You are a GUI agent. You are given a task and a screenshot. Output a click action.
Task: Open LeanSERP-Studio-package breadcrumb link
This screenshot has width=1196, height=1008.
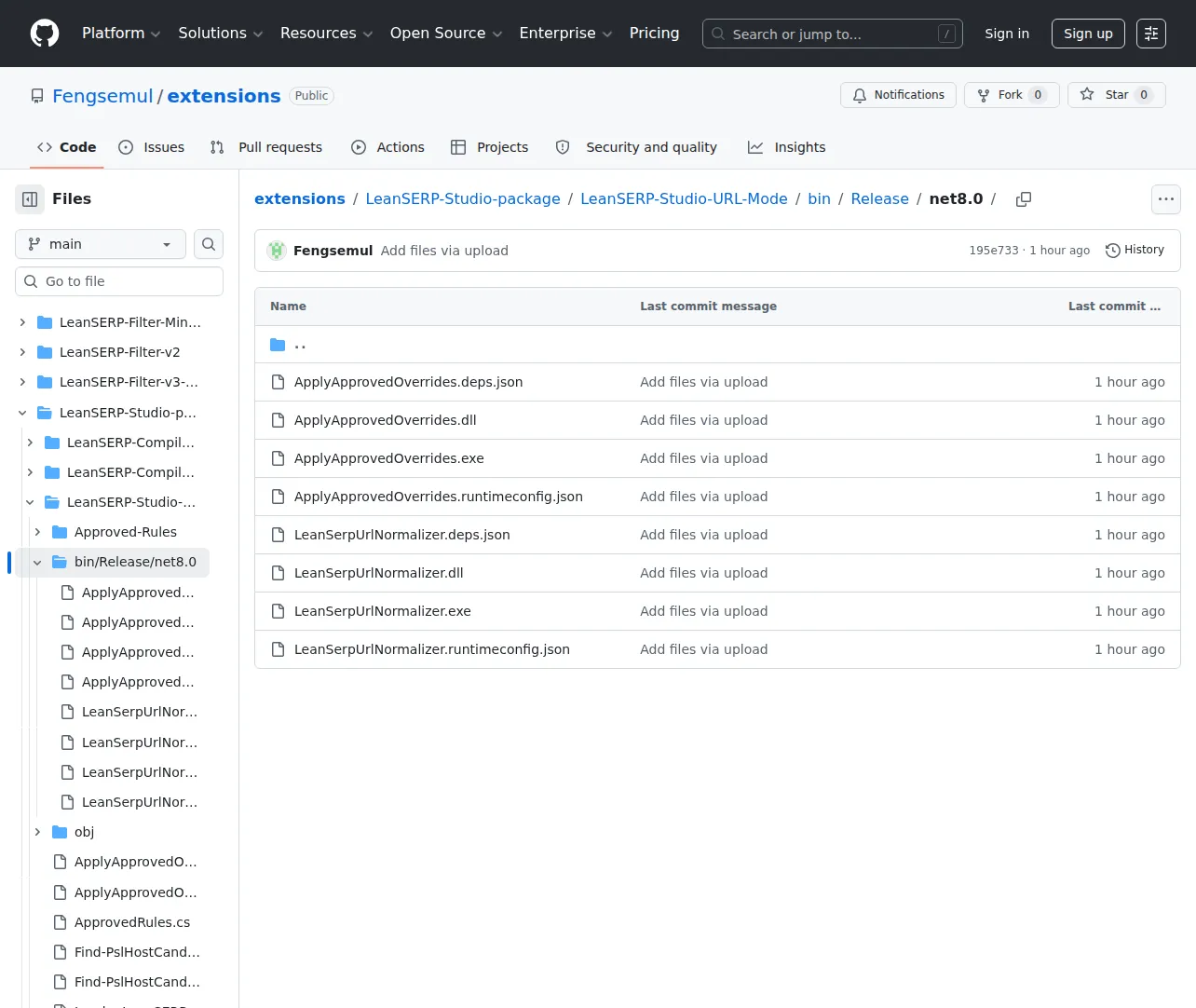463,199
